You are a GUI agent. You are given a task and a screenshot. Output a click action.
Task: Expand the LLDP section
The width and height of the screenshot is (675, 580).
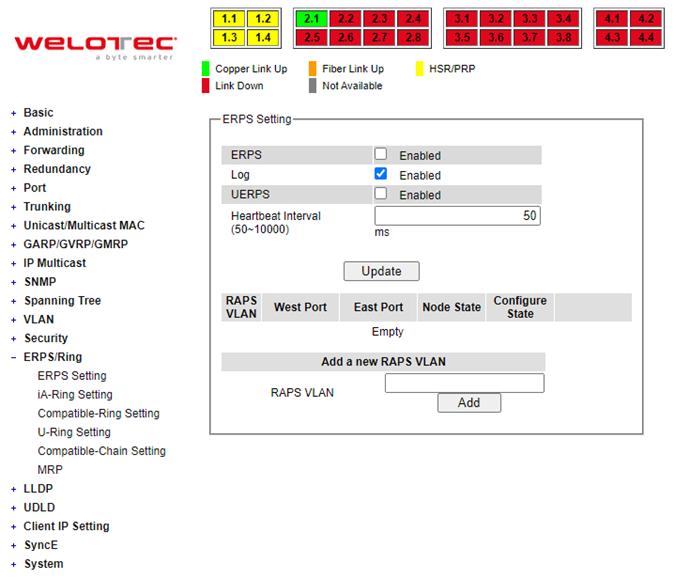[x=38, y=489]
